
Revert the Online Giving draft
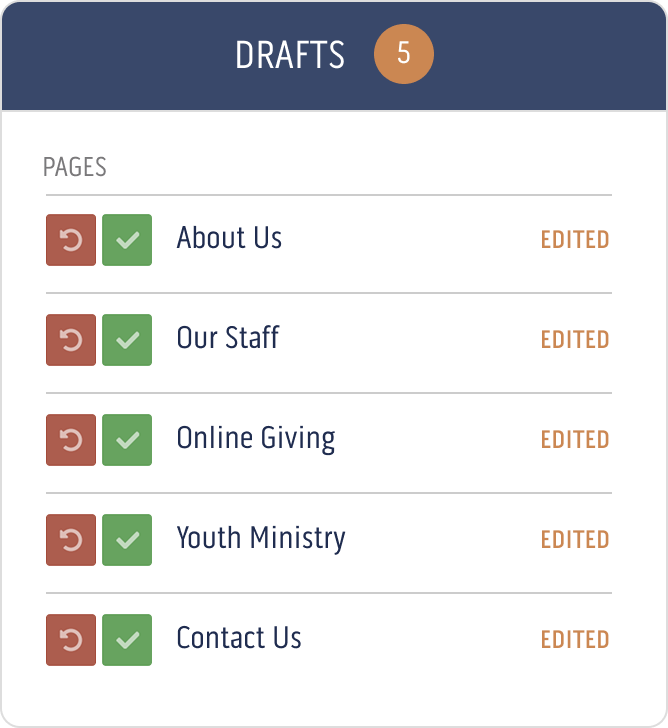[71, 440]
